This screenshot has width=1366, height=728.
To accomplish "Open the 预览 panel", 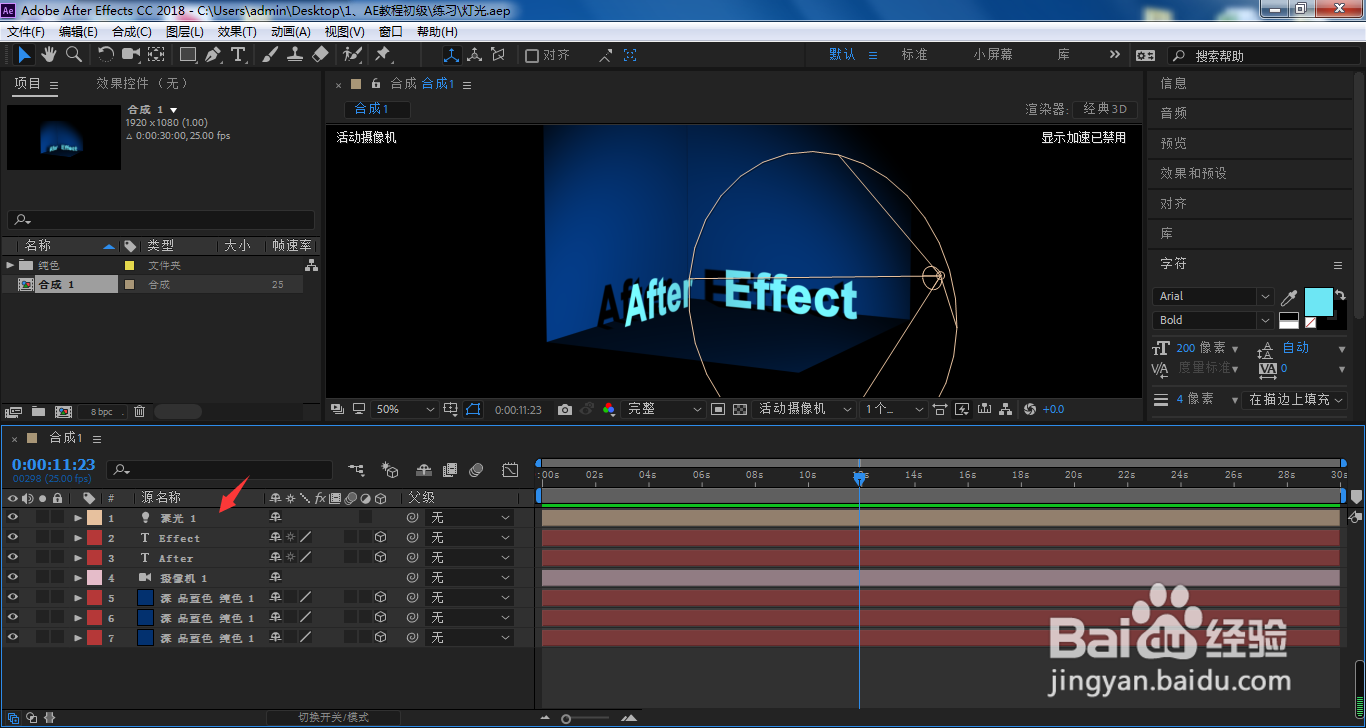I will click(x=1174, y=143).
